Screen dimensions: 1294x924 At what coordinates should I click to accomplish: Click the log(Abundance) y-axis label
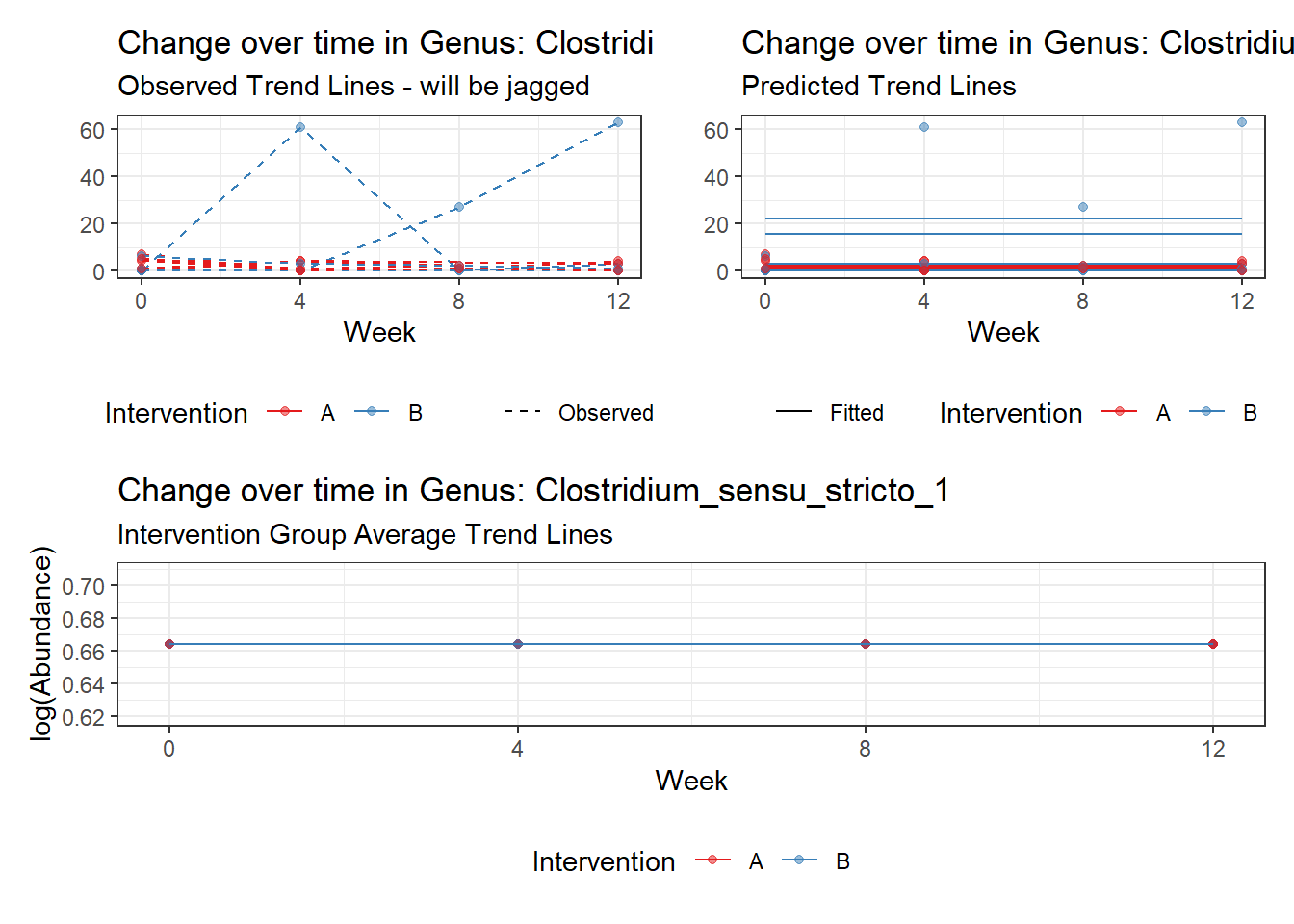41,643
